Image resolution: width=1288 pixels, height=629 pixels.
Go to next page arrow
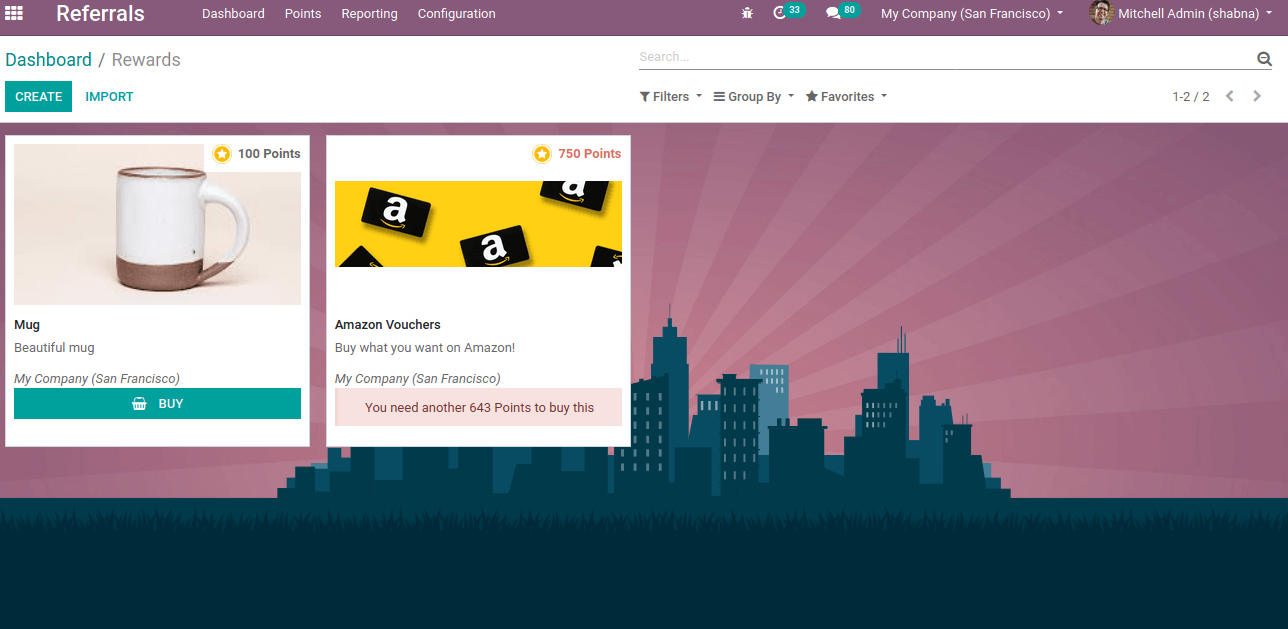click(1257, 96)
